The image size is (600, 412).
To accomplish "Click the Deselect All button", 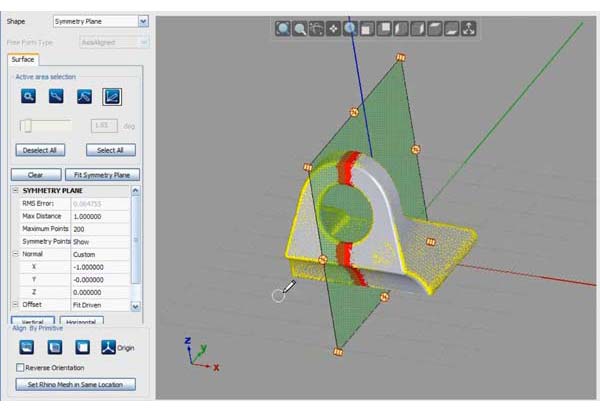I will [x=39, y=150].
